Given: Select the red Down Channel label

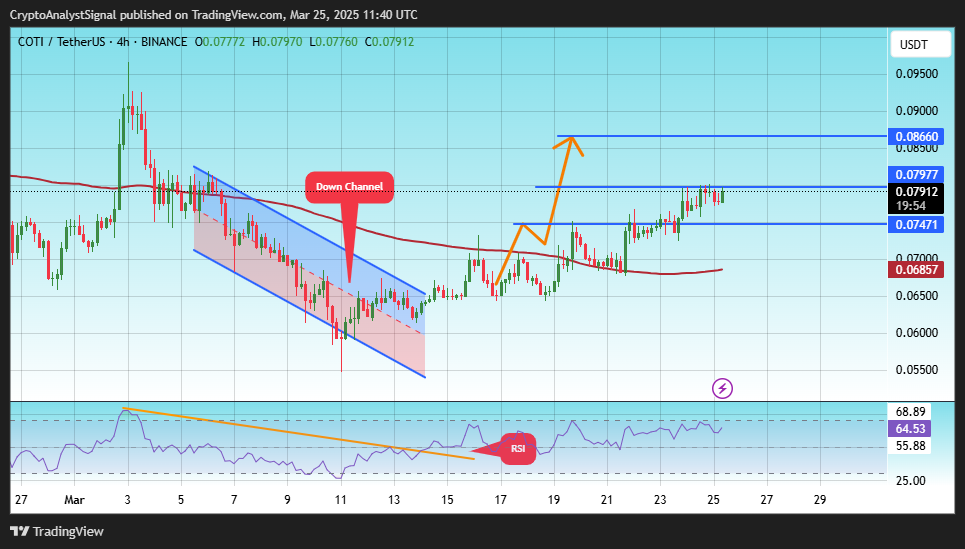Looking at the screenshot, I should click(x=350, y=187).
